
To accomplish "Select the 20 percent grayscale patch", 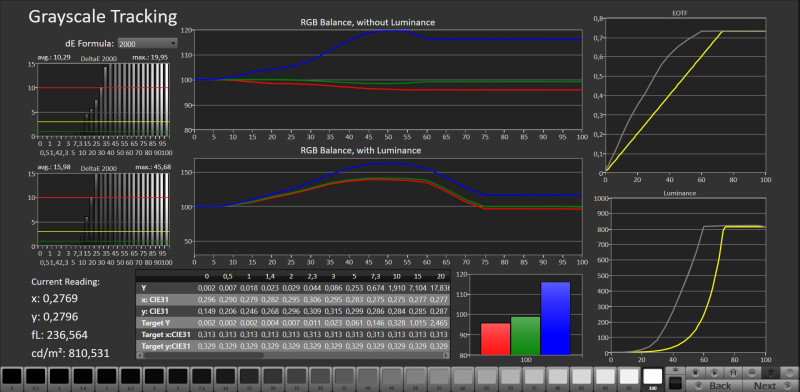I will coord(273,379).
